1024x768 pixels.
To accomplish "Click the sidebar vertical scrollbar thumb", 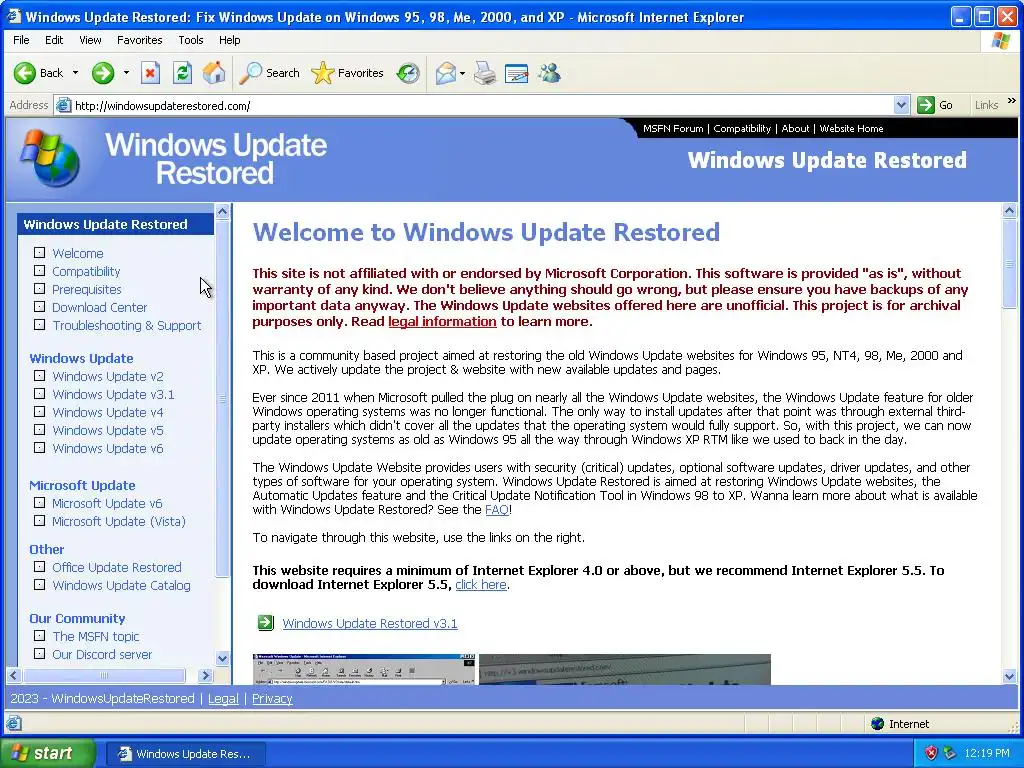I will [222, 398].
